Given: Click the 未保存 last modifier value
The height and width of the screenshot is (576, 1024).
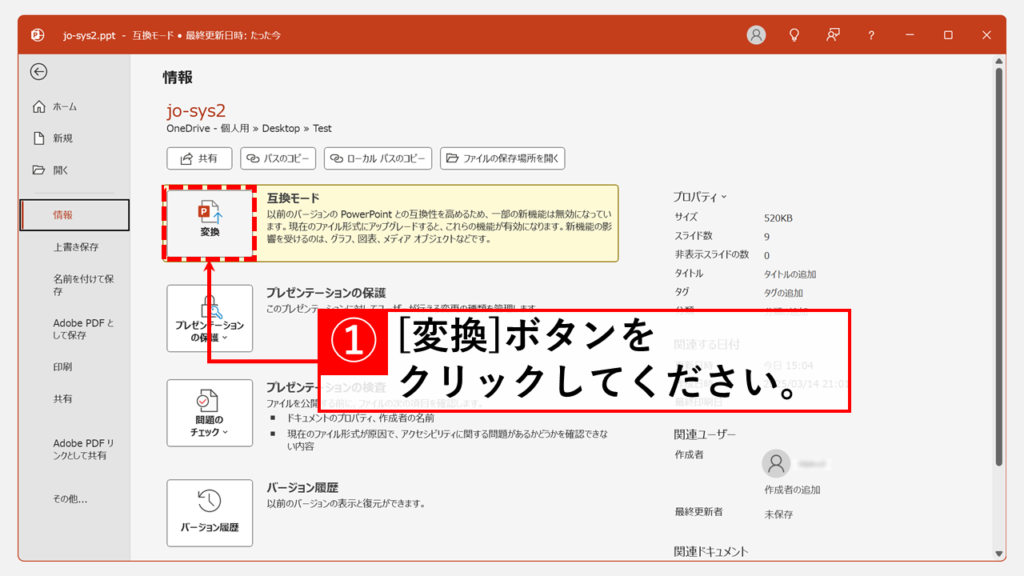Looking at the screenshot, I should click(778, 515).
